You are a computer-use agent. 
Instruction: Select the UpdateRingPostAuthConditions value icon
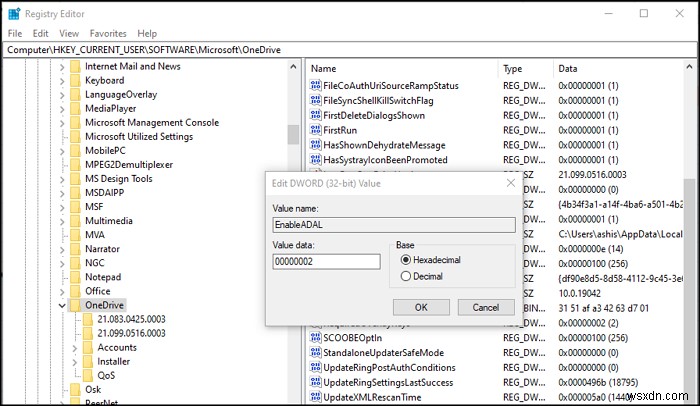point(316,367)
